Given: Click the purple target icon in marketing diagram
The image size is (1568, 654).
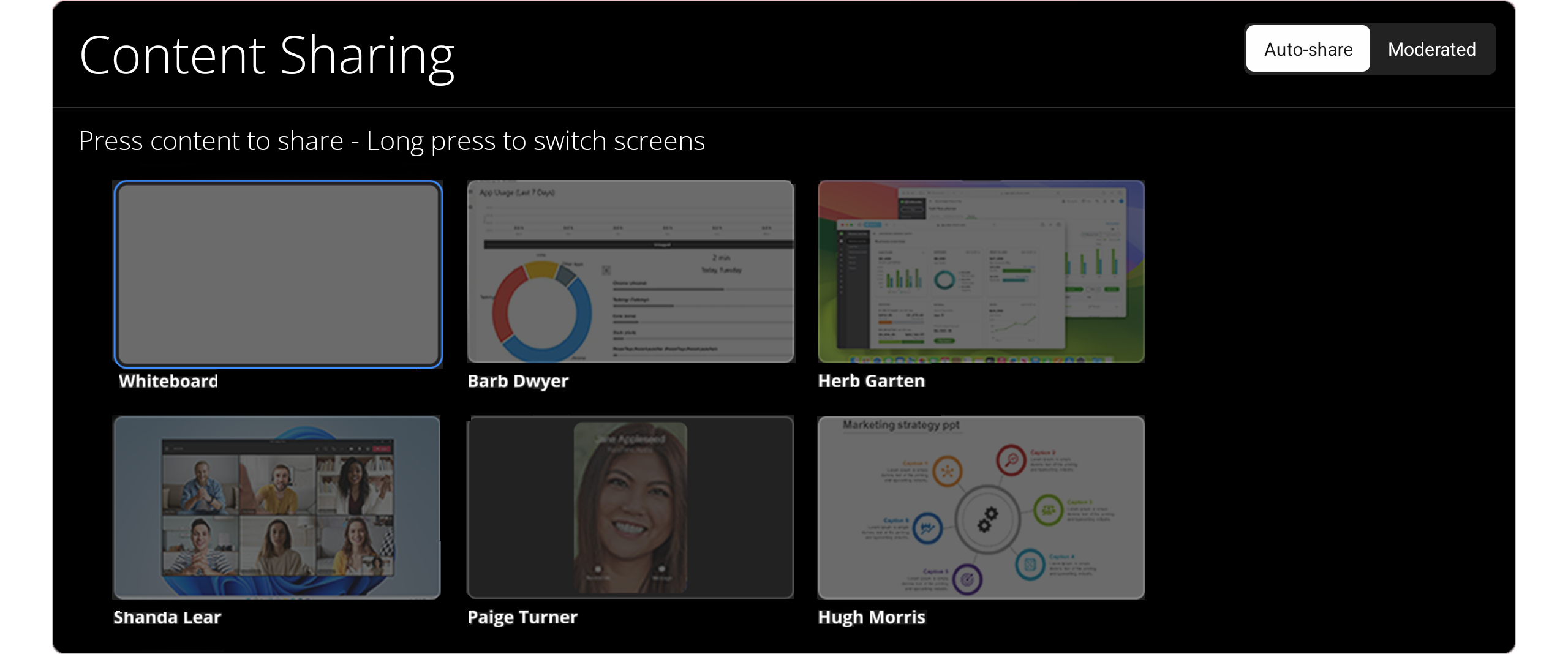Looking at the screenshot, I should (967, 579).
